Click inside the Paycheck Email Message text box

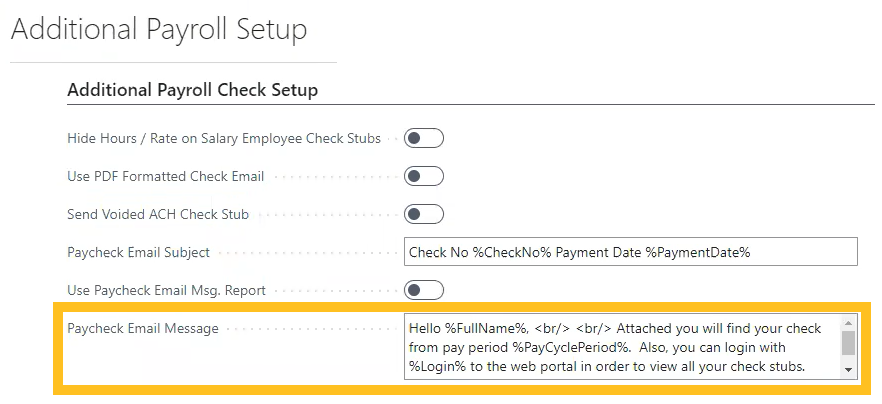(622, 347)
